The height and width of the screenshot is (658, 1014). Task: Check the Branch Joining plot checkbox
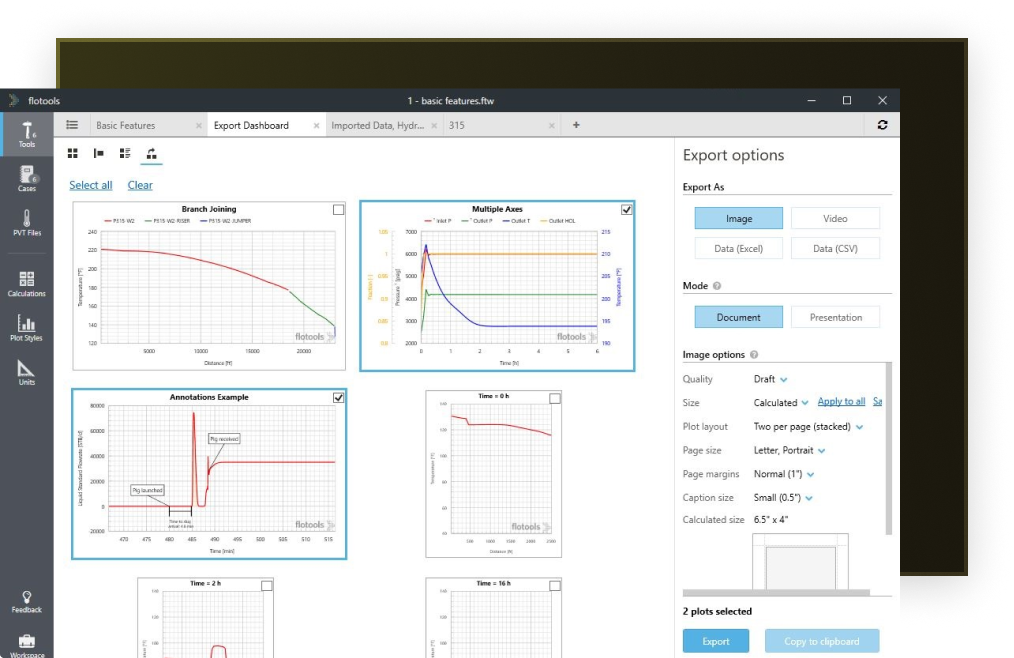pos(338,210)
